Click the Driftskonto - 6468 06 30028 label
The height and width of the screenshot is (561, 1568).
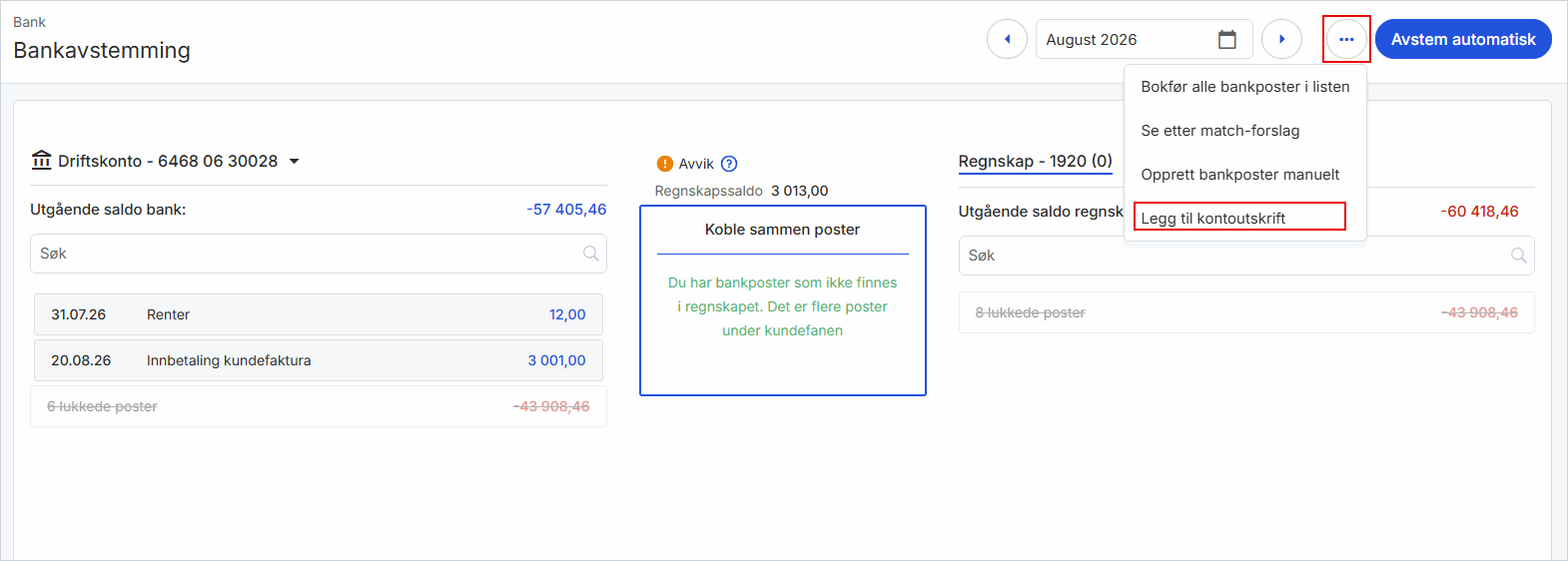pos(168,161)
